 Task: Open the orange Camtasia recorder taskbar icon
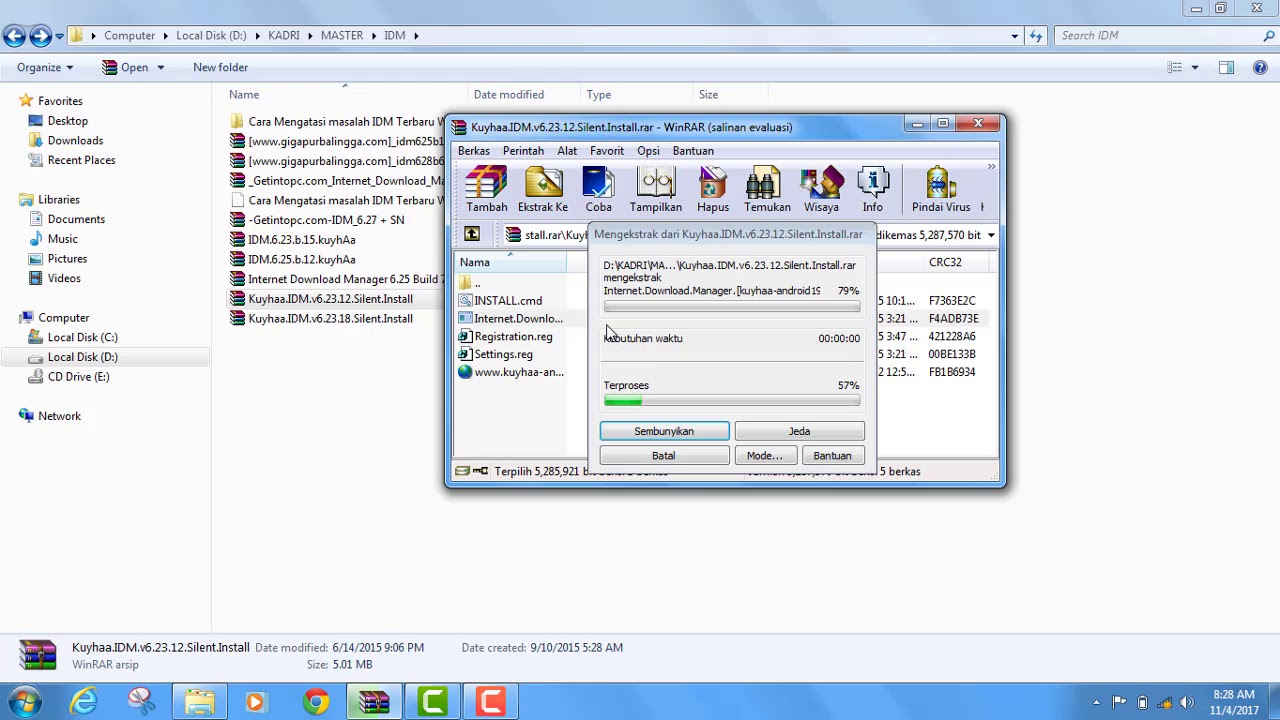[490, 702]
